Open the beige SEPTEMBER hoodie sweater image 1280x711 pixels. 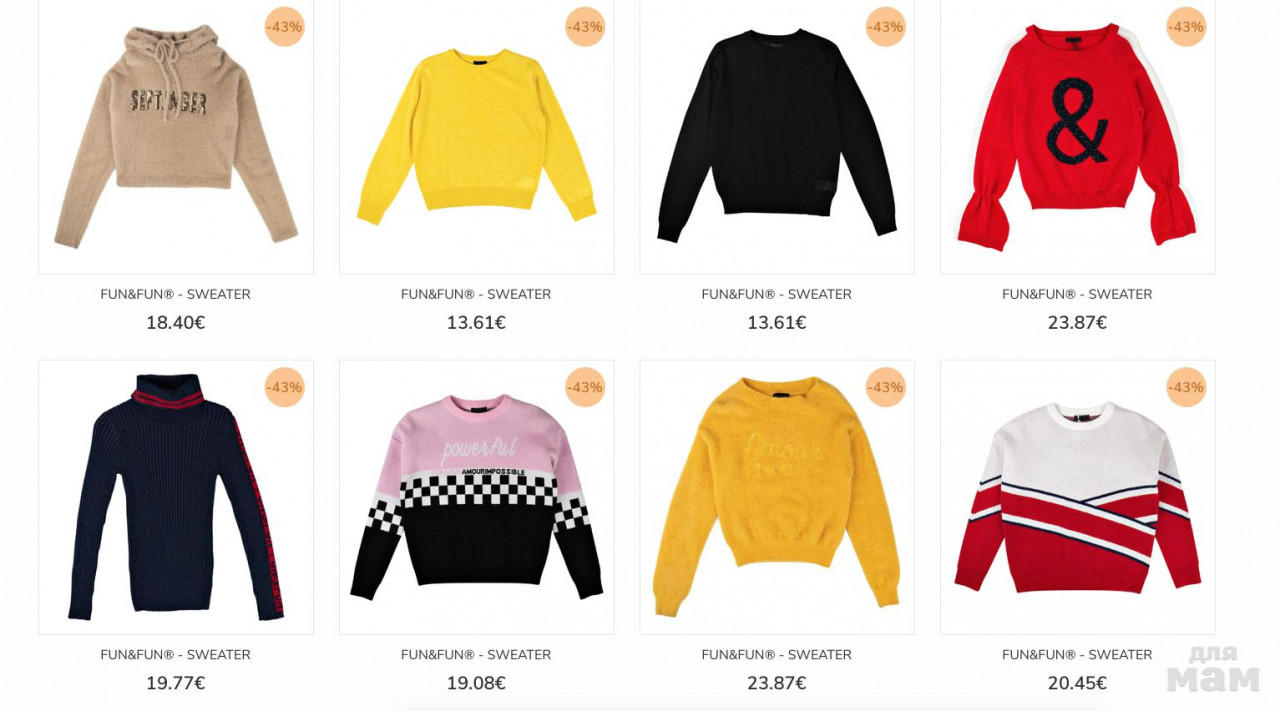tap(176, 136)
